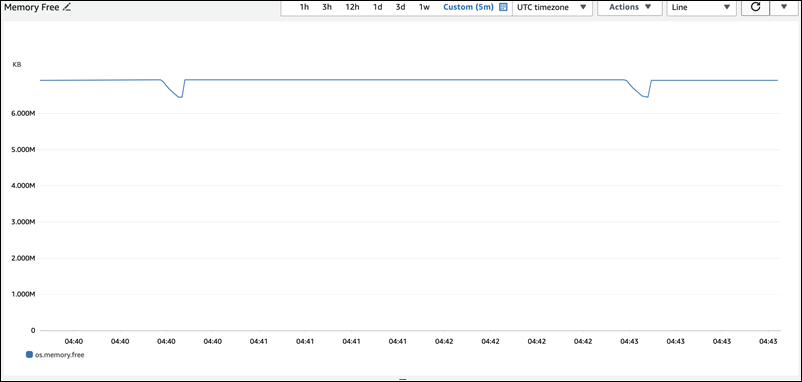
Task: Select the 1h time range
Action: point(304,7)
